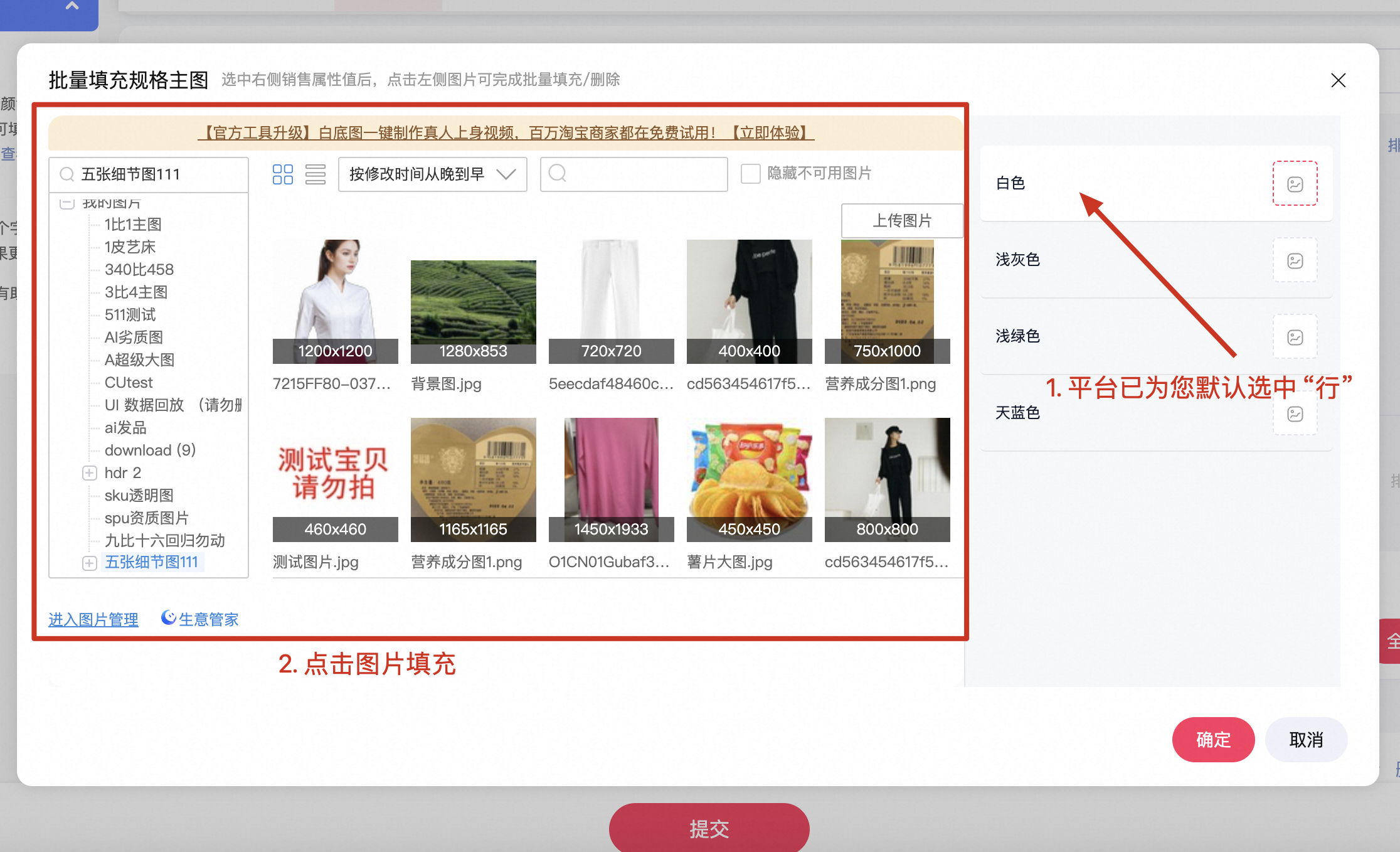This screenshot has height=852, width=1400.
Task: Click image placeholder icon for 天蓝色
Action: [x=1295, y=413]
